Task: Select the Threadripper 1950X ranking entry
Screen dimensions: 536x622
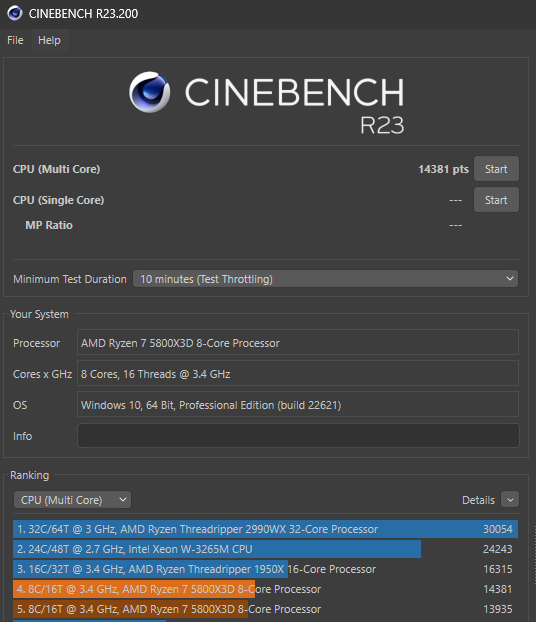Action: 265,569
